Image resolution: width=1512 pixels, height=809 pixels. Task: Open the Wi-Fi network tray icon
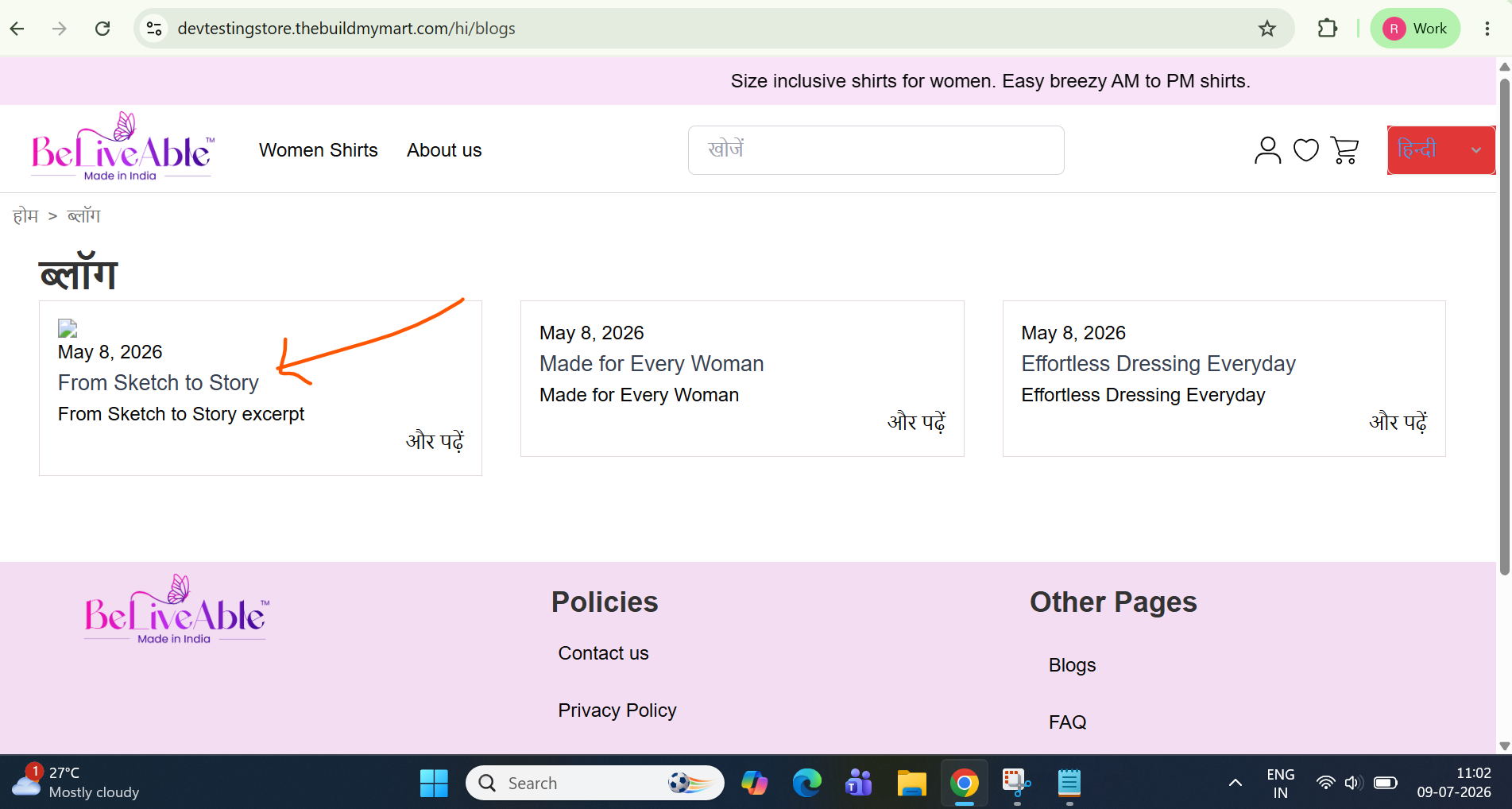1325,784
